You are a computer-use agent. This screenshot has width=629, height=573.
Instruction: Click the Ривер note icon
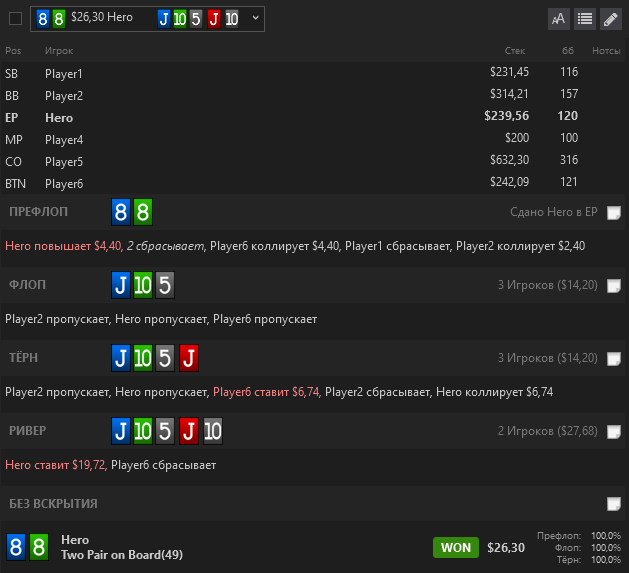tap(614, 432)
